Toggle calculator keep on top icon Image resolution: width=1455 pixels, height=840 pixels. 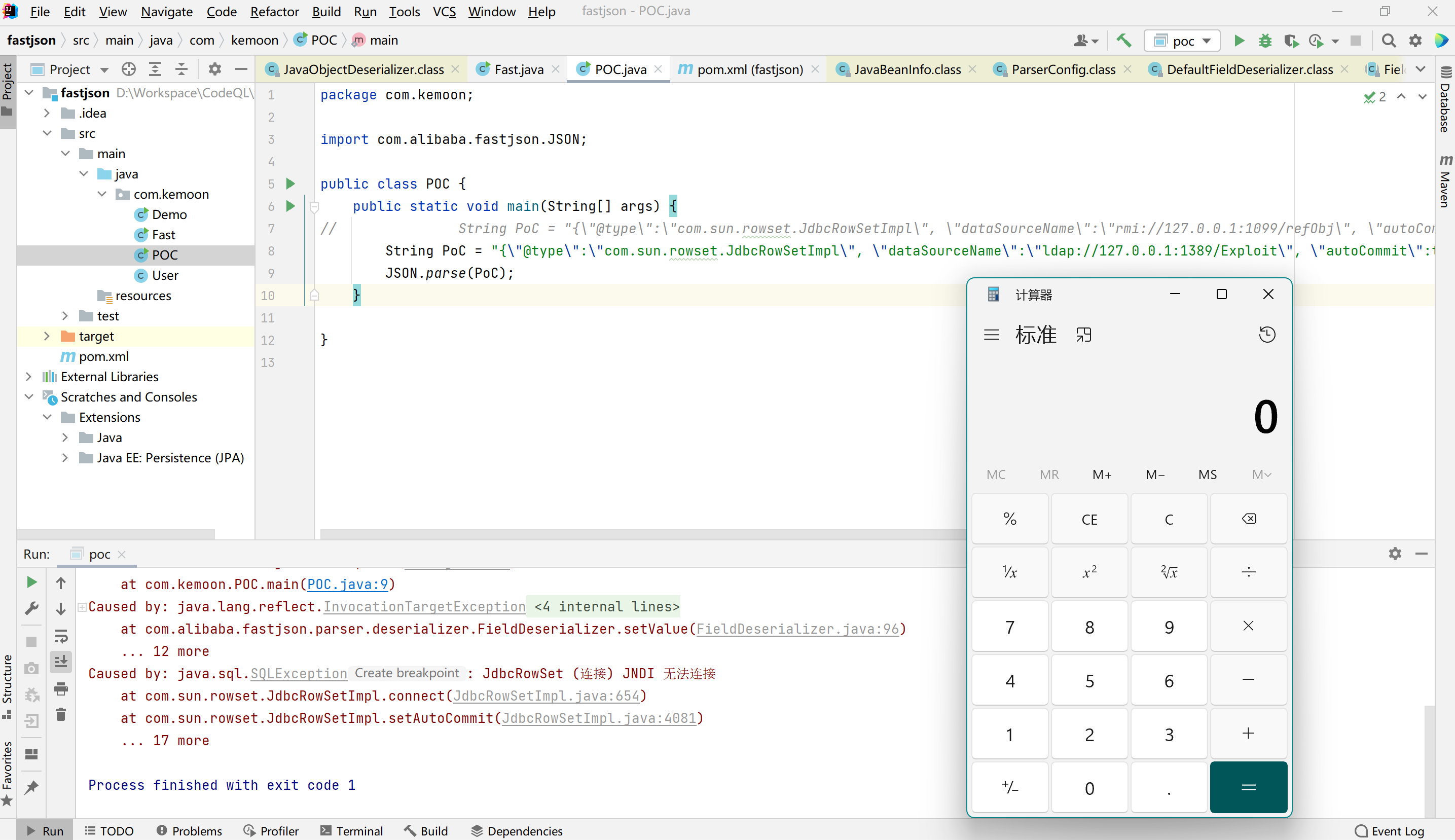[x=1083, y=335]
